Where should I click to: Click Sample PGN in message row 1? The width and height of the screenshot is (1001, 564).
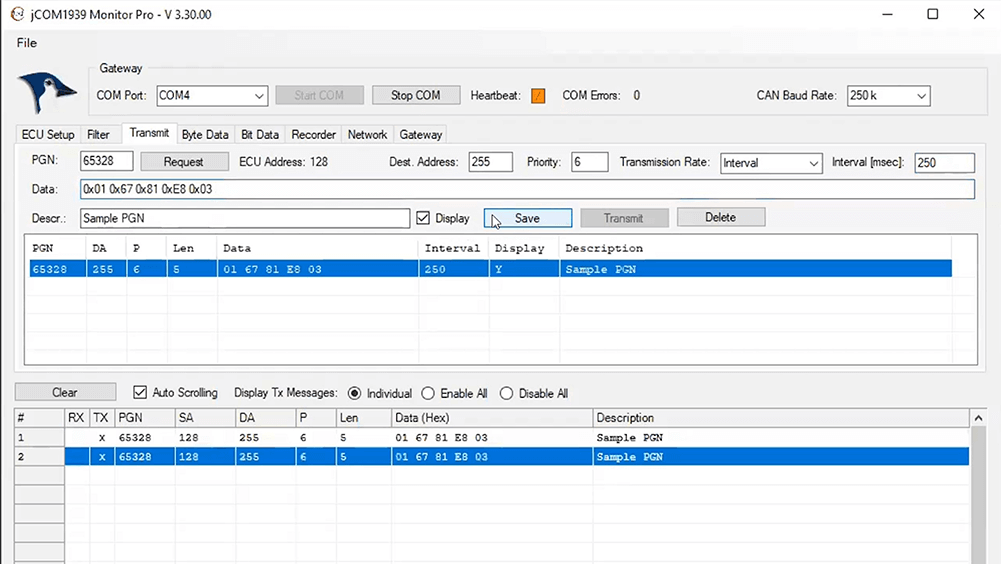629,438
